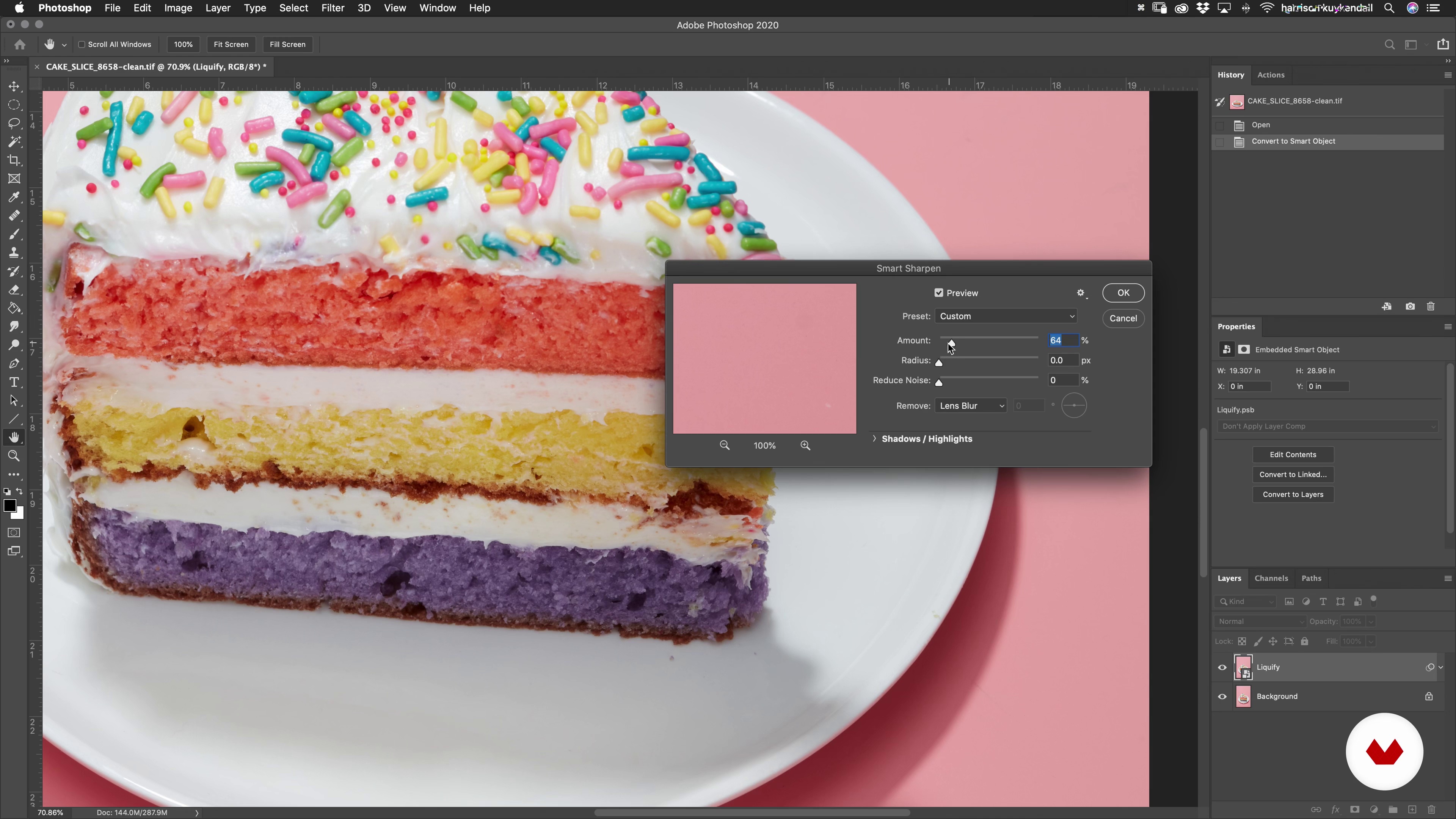This screenshot has height=819, width=1456.
Task: Open Don't Apply Layer Comp dropdown
Action: pos(1327,426)
